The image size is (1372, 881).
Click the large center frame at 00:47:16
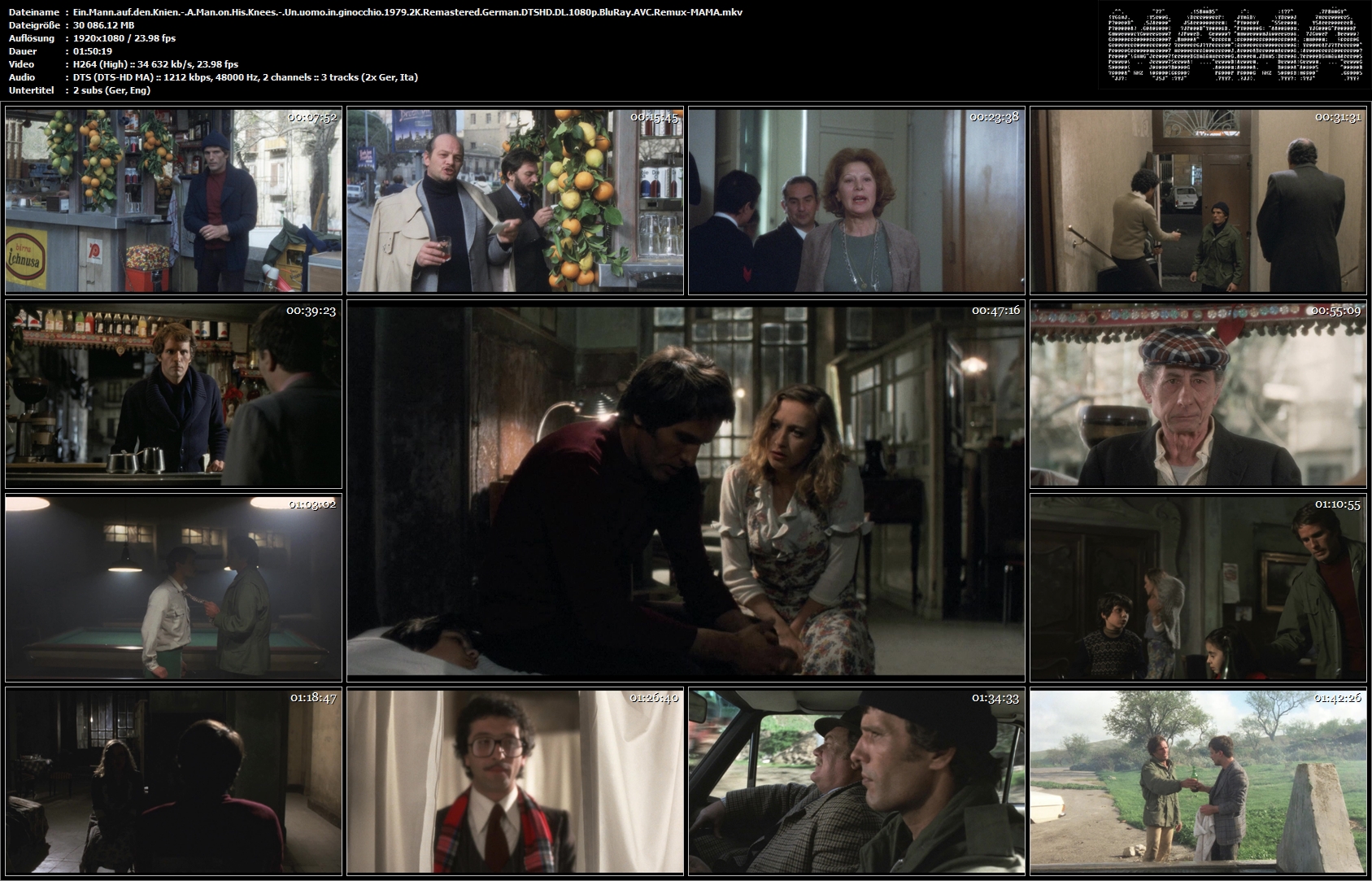click(x=686, y=491)
